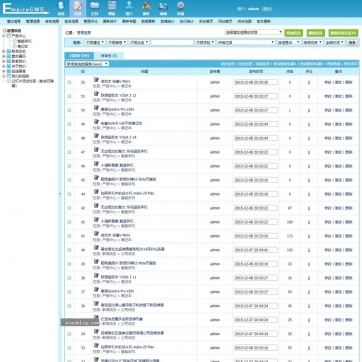This screenshot has height=362, width=362.
Task: Open the add-information column dropdown at top right
Action: (253, 32)
